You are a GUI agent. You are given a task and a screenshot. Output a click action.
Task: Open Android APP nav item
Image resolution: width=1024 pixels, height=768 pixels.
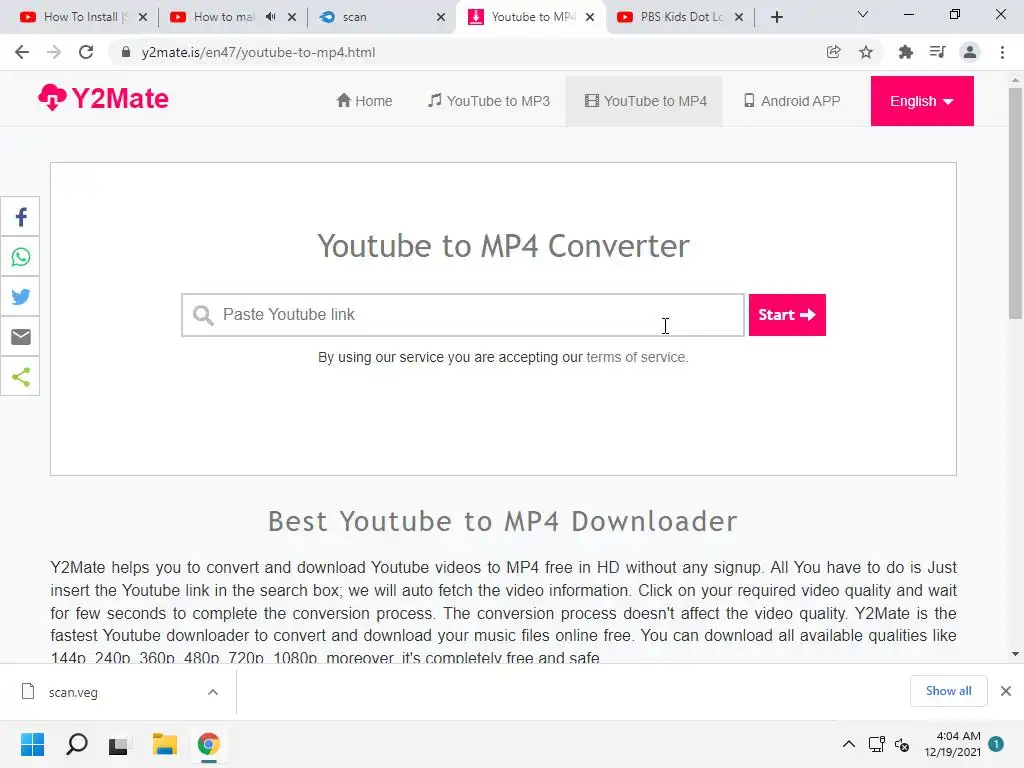point(792,101)
